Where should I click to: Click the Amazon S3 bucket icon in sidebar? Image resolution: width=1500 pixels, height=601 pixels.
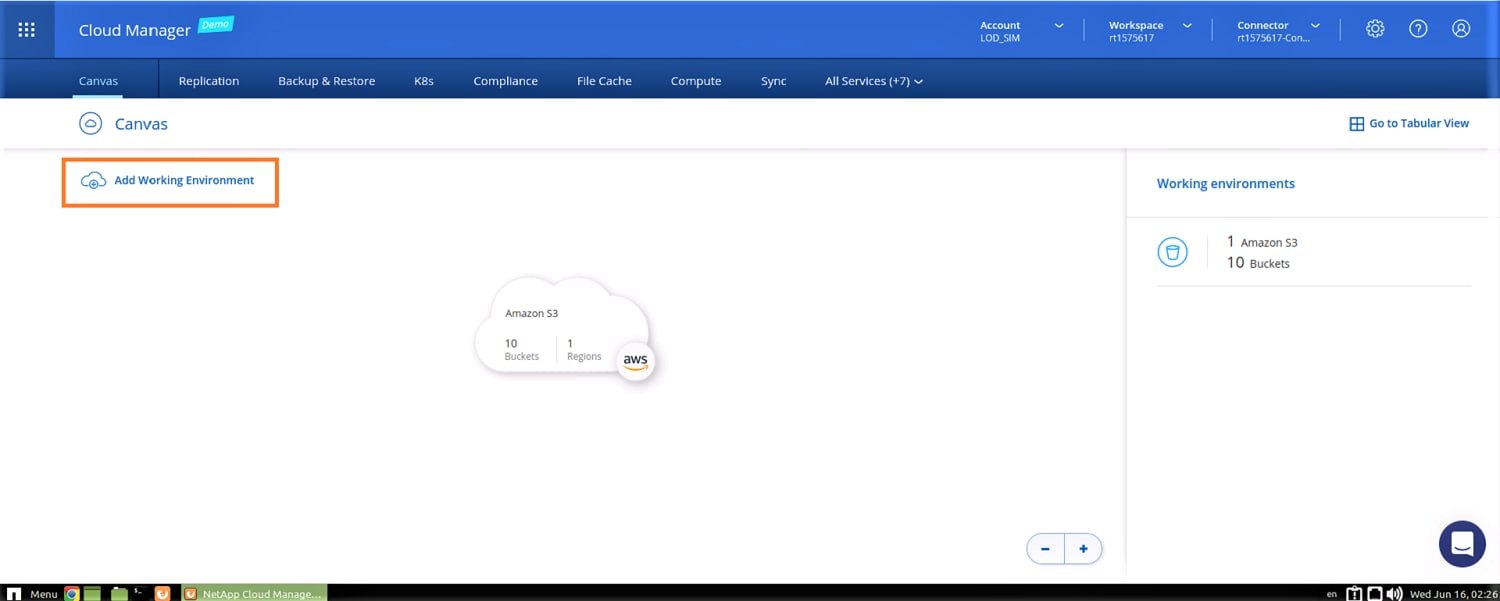tap(1172, 252)
